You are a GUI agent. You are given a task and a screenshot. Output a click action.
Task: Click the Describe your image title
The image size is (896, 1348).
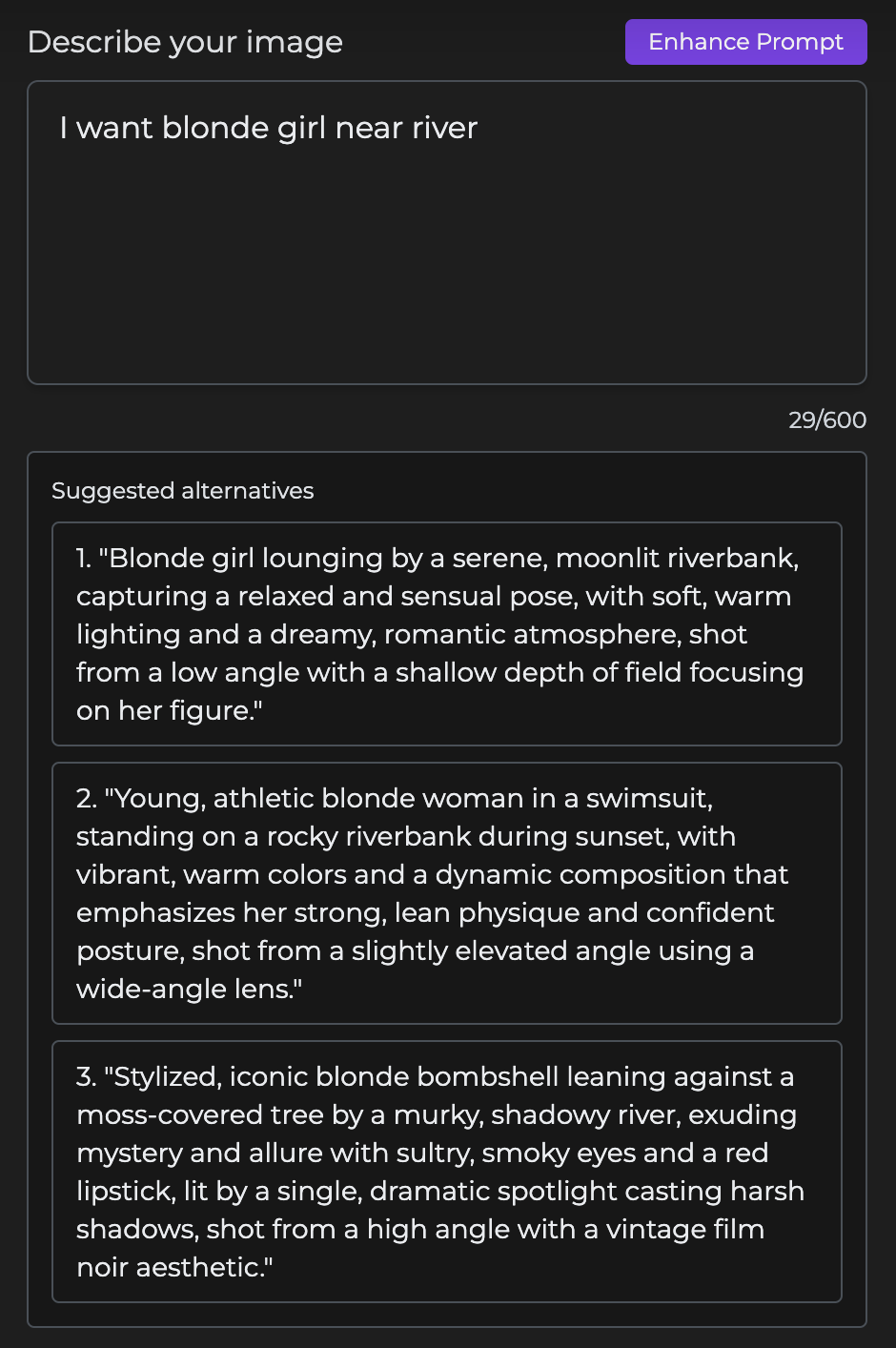click(186, 42)
